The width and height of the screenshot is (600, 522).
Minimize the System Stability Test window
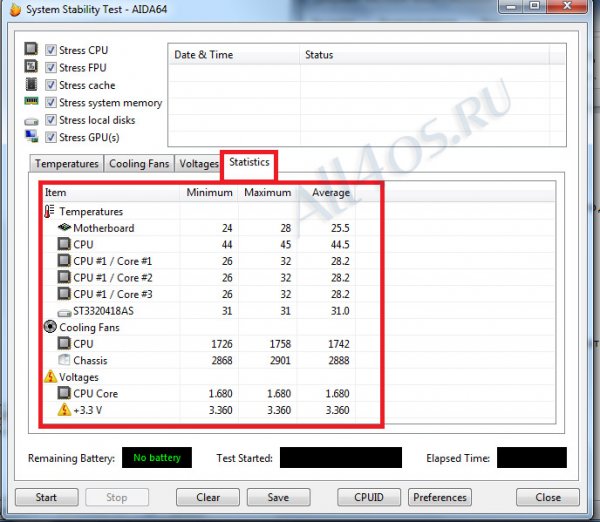tap(511, 6)
